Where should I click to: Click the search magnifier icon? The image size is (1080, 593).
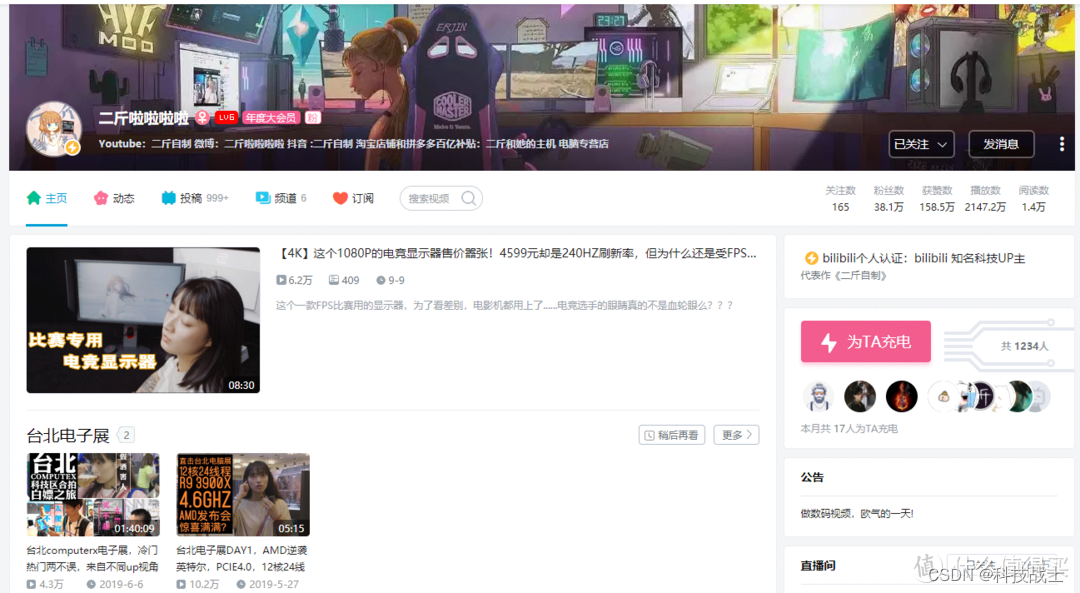(468, 198)
